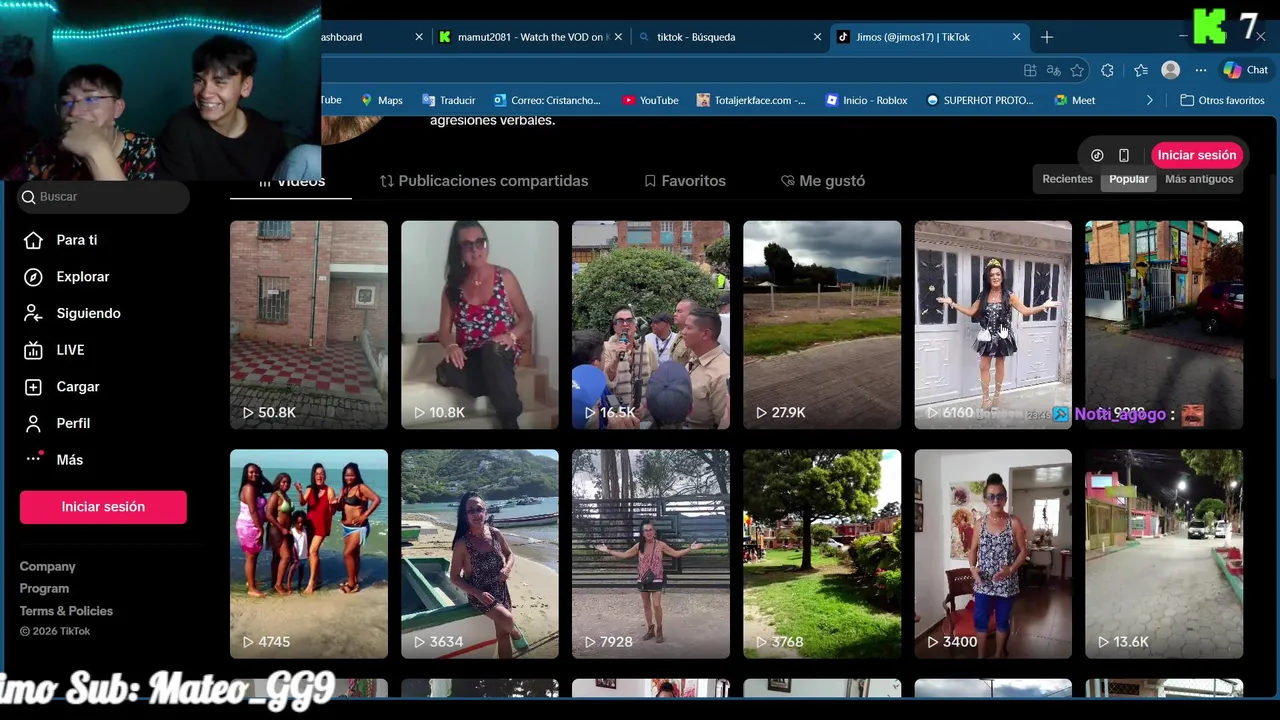Open the Copilot Chat button
The height and width of the screenshot is (720, 1280).
point(1246,70)
